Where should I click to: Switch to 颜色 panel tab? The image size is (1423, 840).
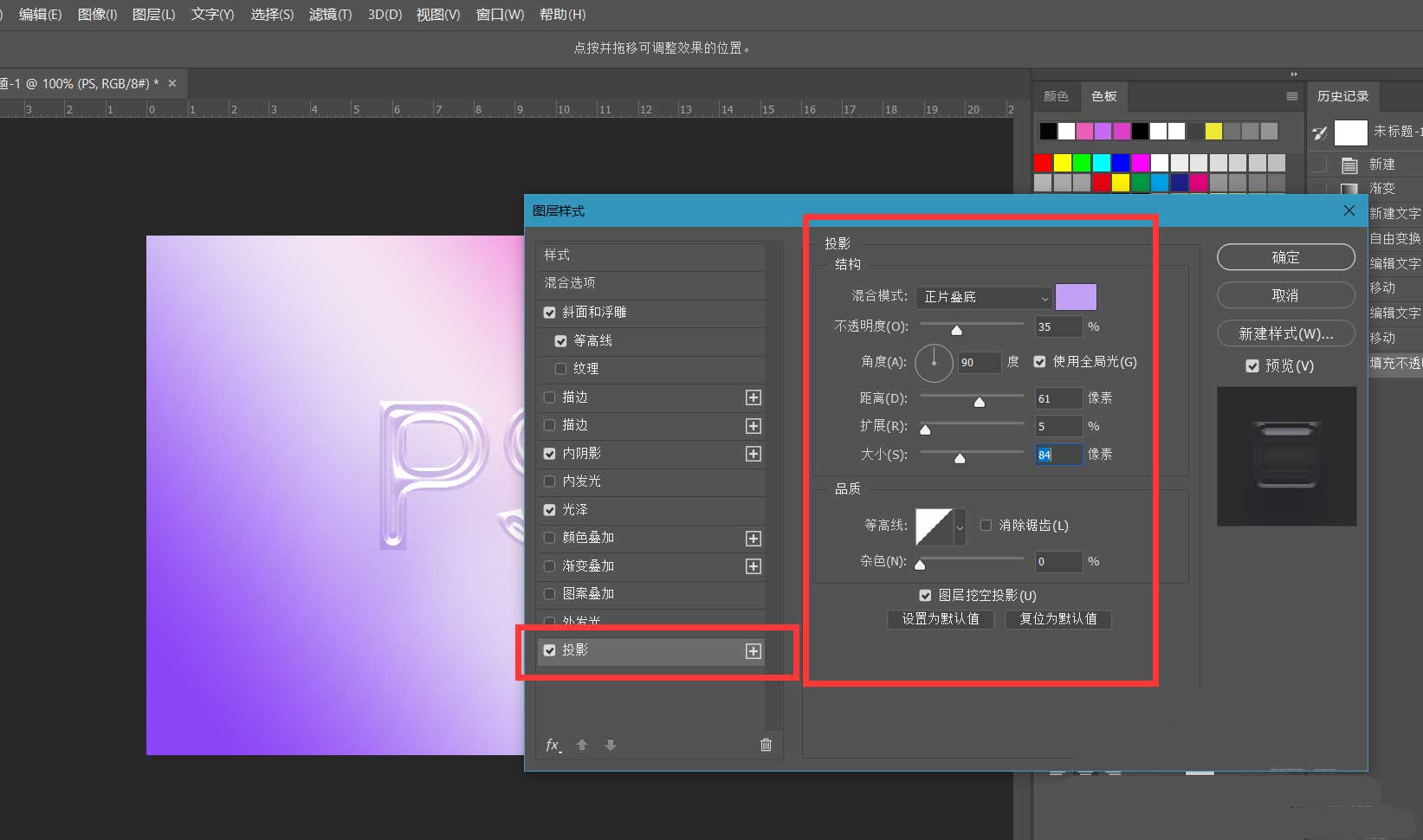point(1056,96)
